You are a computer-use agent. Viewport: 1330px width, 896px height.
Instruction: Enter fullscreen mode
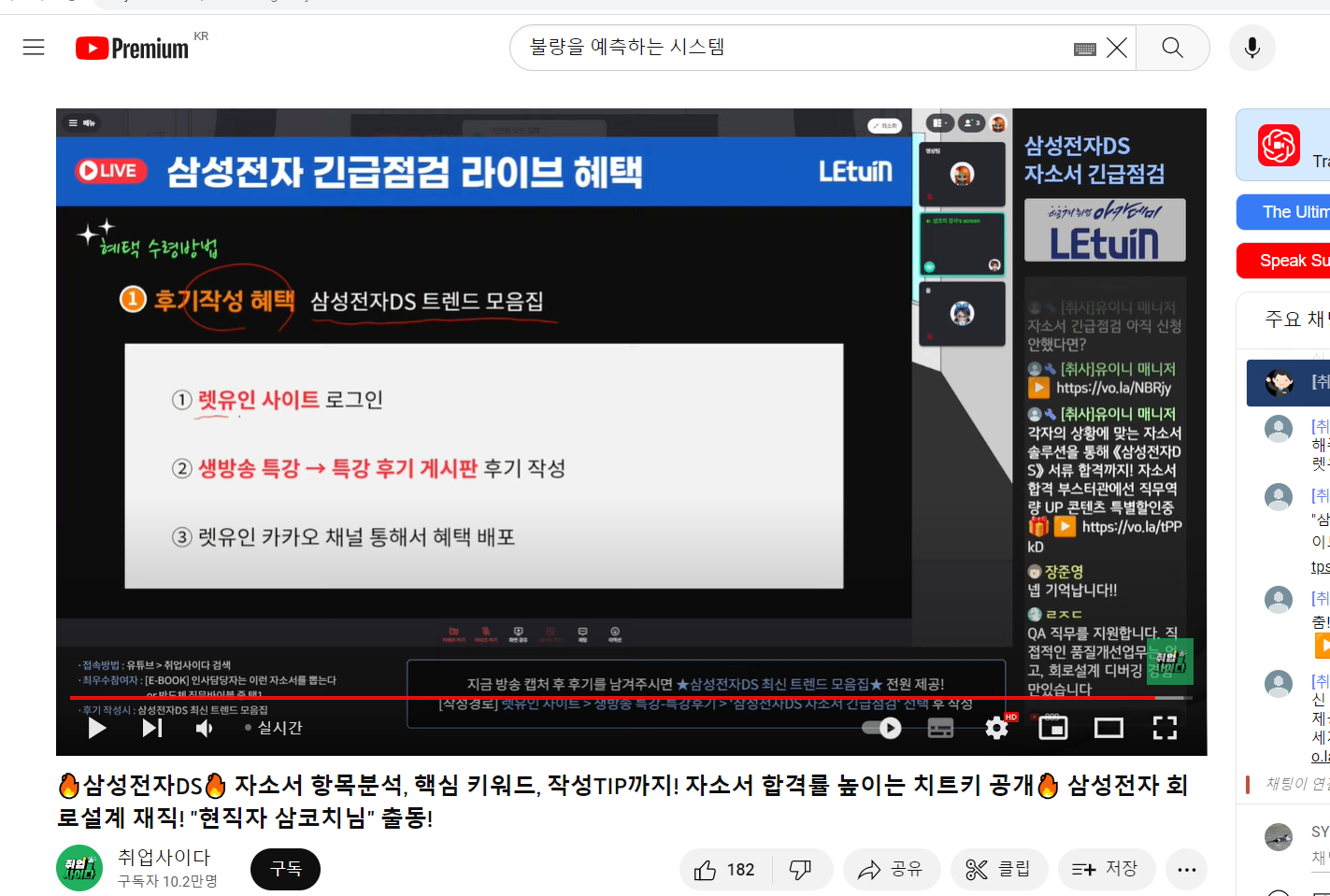click(x=1165, y=728)
